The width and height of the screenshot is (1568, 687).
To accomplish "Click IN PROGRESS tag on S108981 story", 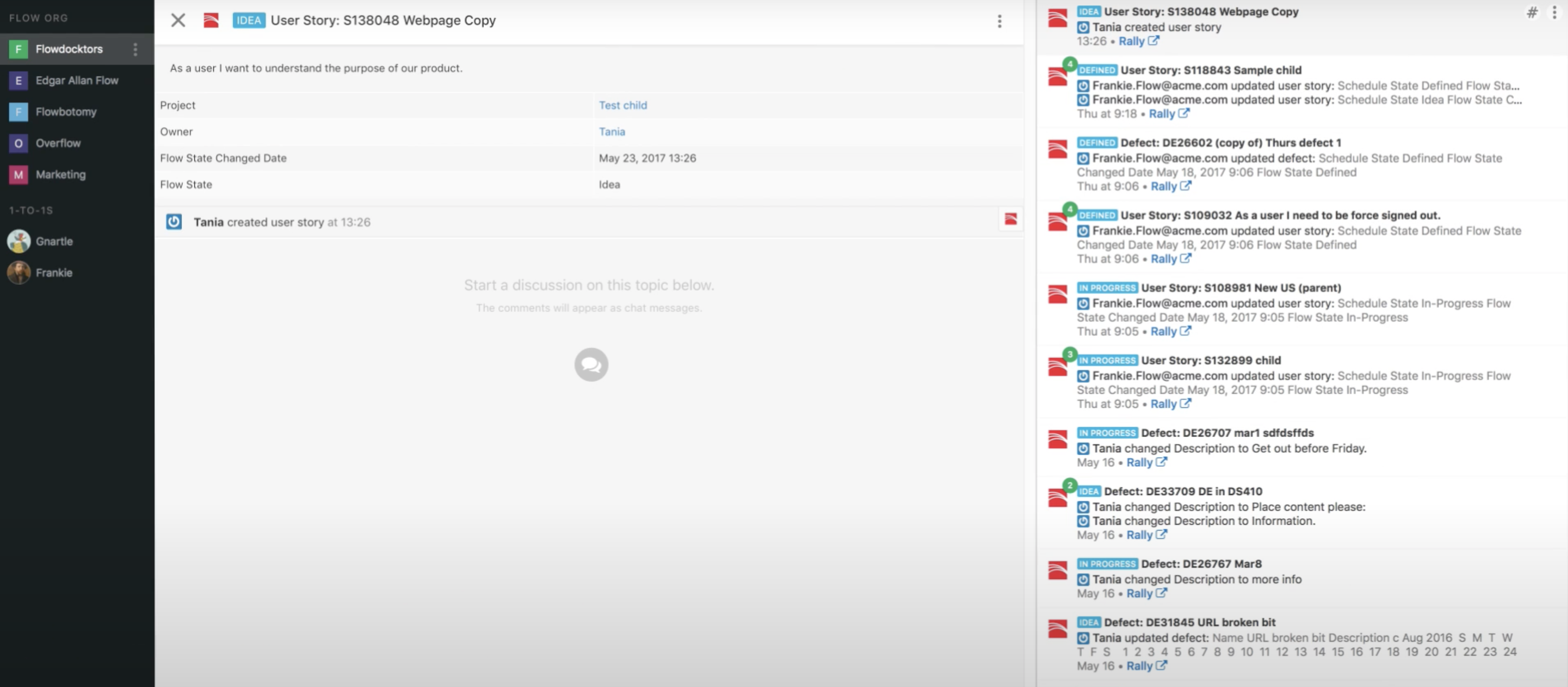I will coord(1107,288).
